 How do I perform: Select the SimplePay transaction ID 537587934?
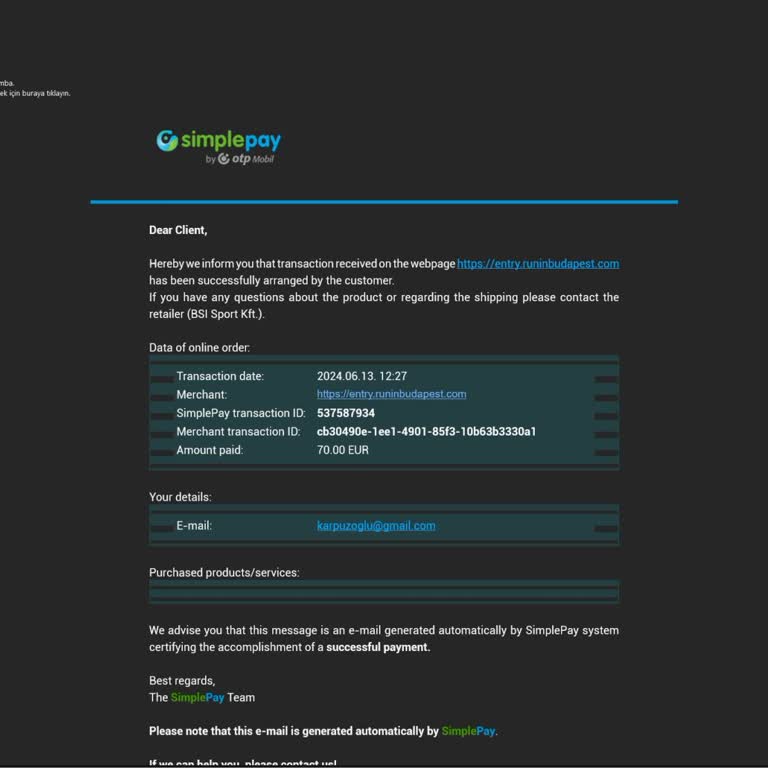click(346, 413)
